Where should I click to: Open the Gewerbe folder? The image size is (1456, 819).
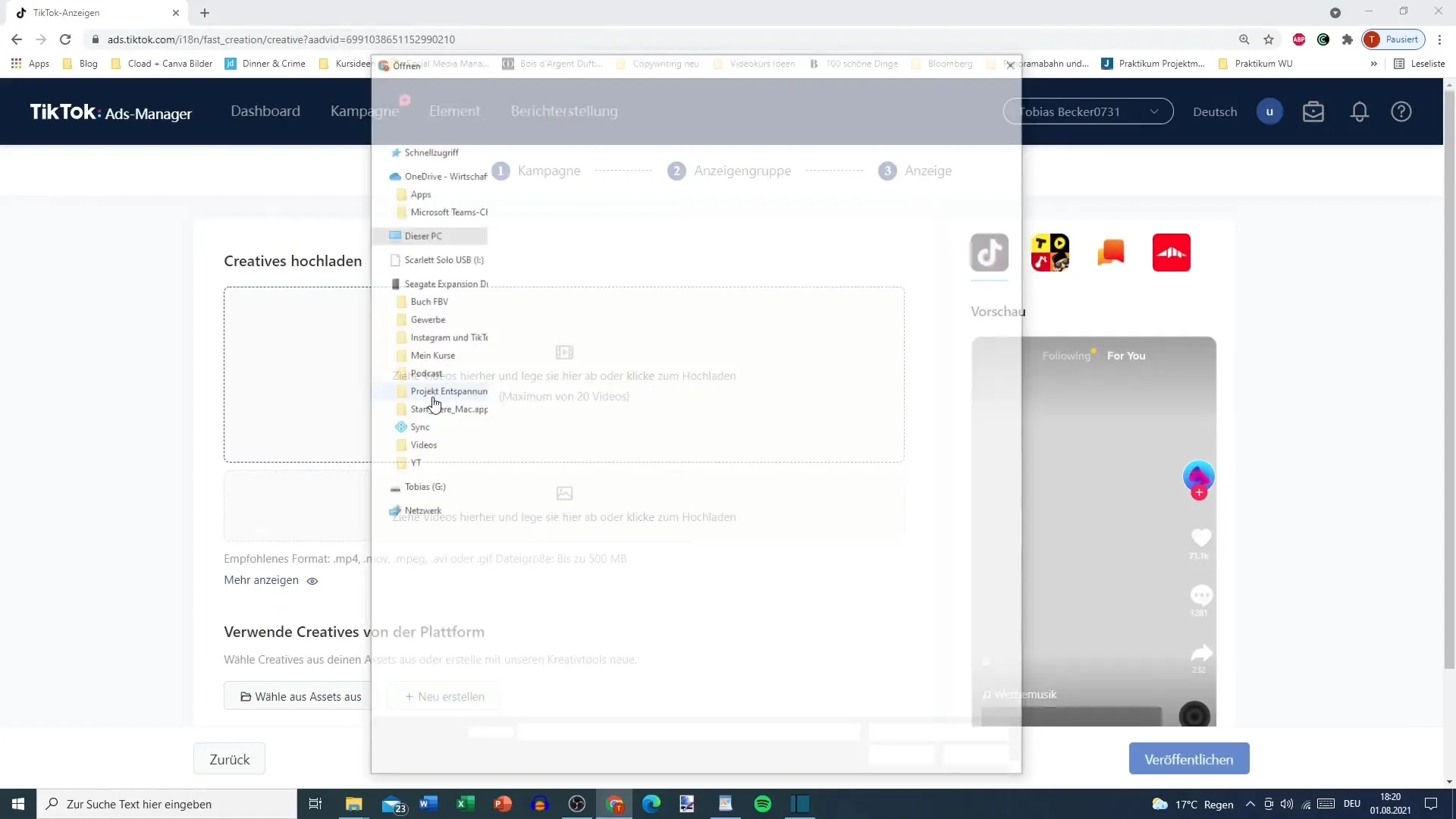click(421, 319)
